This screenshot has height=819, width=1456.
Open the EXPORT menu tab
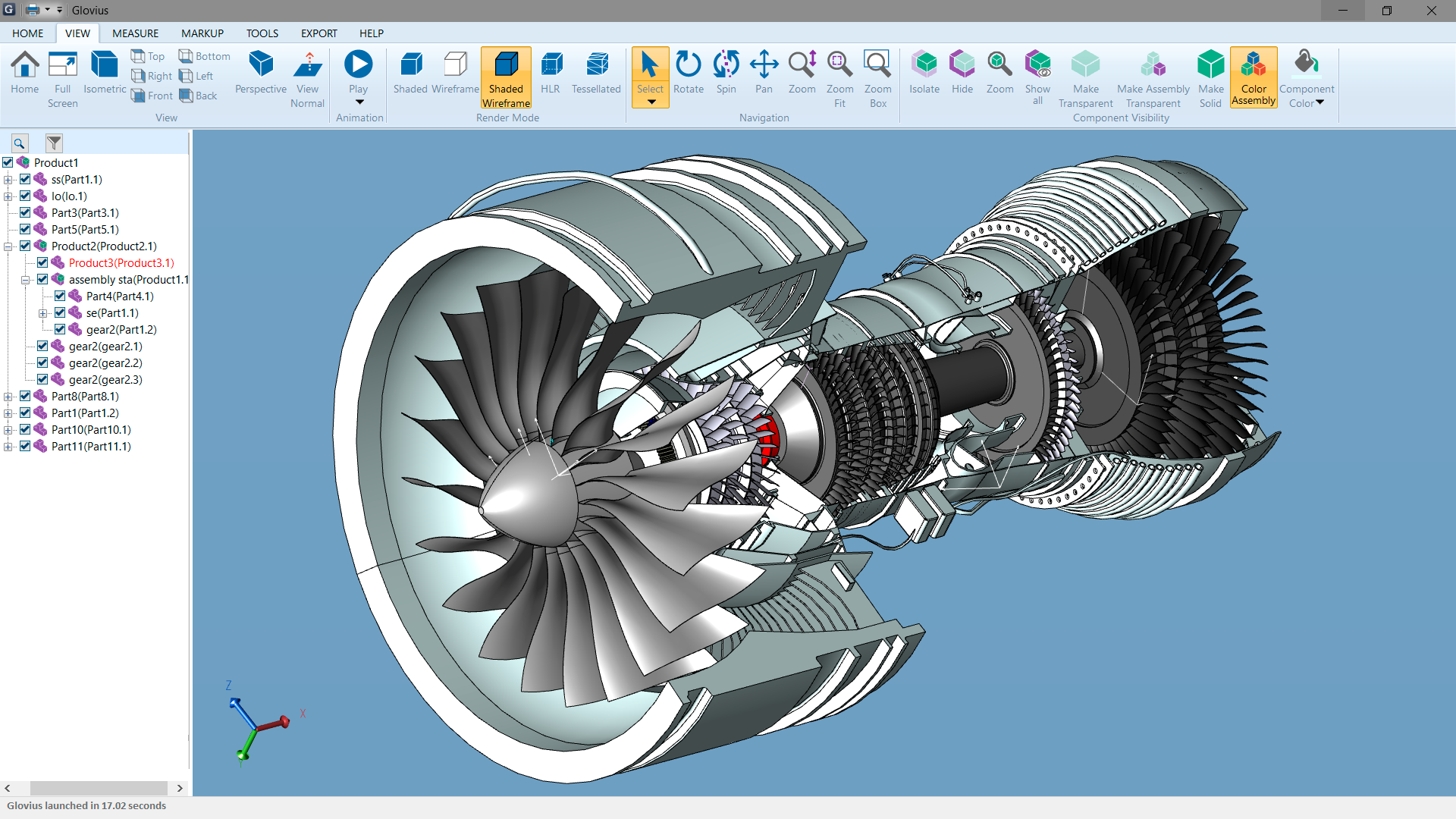(318, 33)
